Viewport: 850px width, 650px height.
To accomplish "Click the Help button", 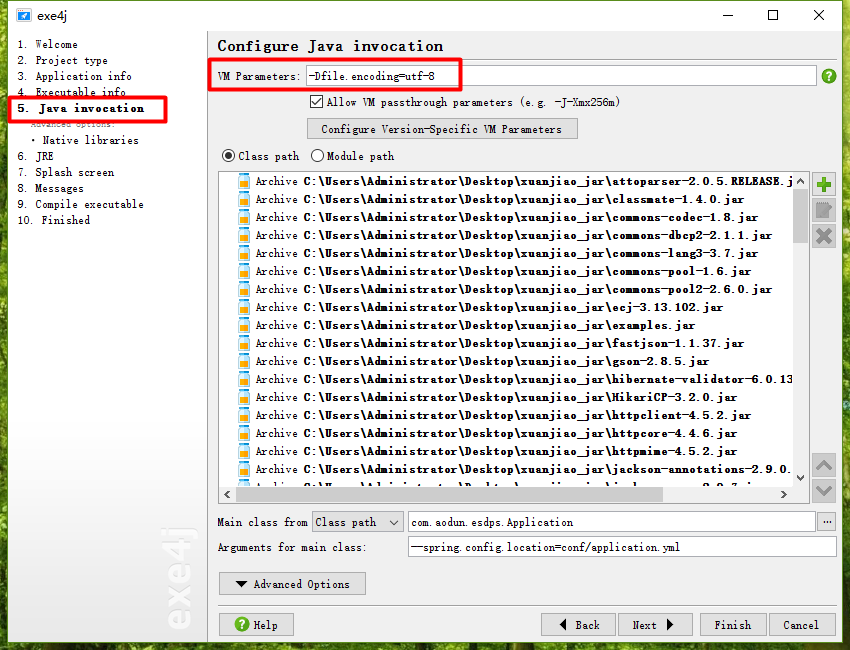I will point(256,625).
